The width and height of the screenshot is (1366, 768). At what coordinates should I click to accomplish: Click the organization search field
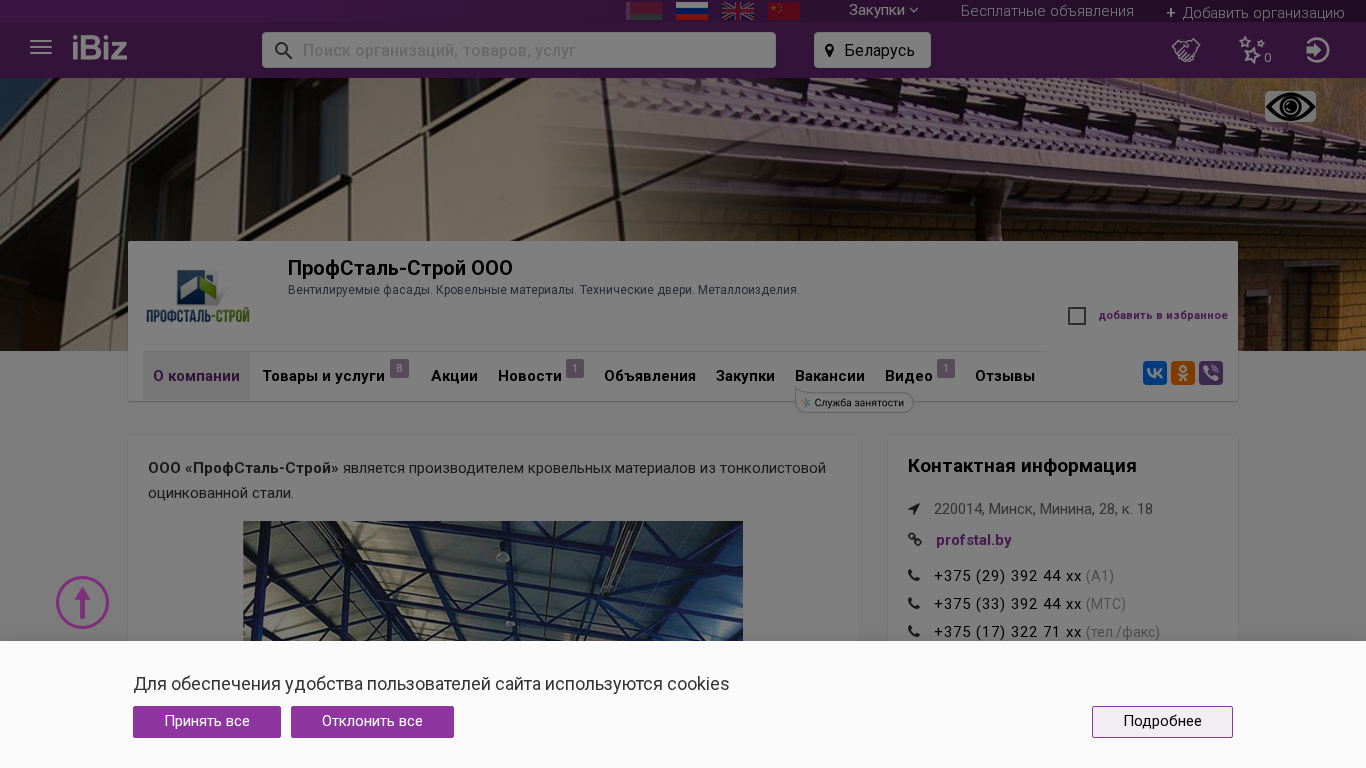pyautogui.click(x=530, y=50)
